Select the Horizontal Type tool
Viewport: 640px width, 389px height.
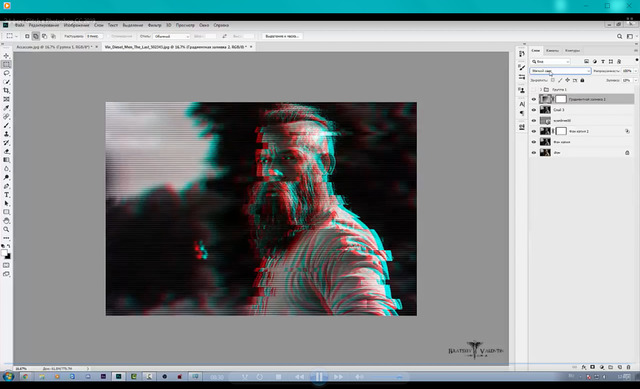6,195
